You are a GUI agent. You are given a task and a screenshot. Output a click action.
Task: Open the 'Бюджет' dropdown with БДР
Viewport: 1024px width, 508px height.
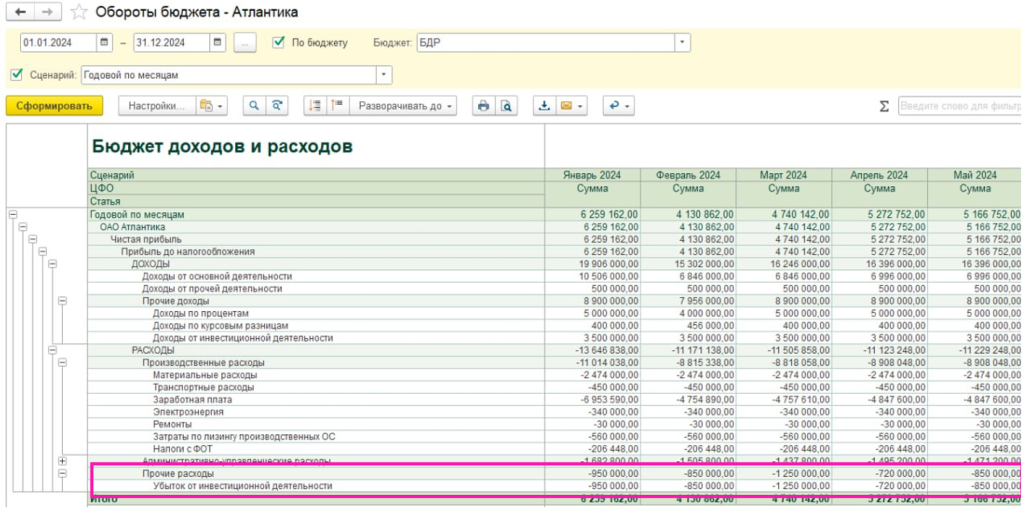coord(682,43)
